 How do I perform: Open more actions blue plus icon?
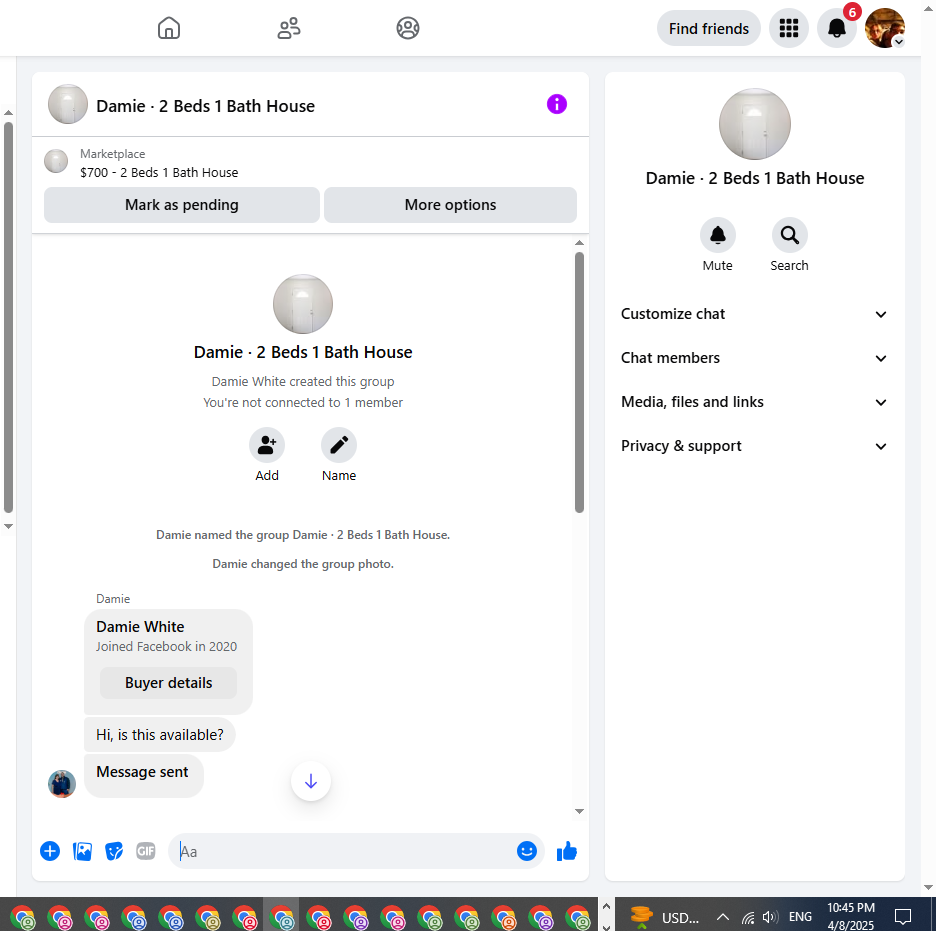click(50, 851)
